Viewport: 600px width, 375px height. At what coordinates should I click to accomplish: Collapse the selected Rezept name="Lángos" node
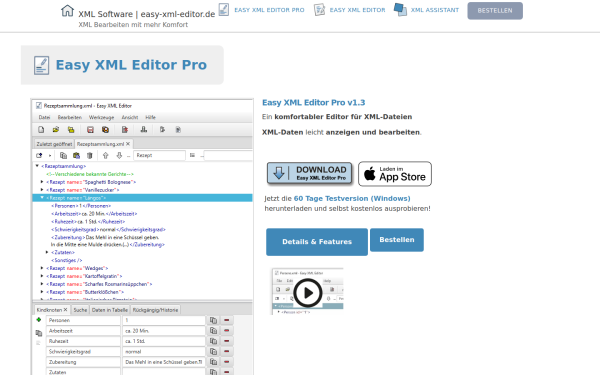point(42,198)
